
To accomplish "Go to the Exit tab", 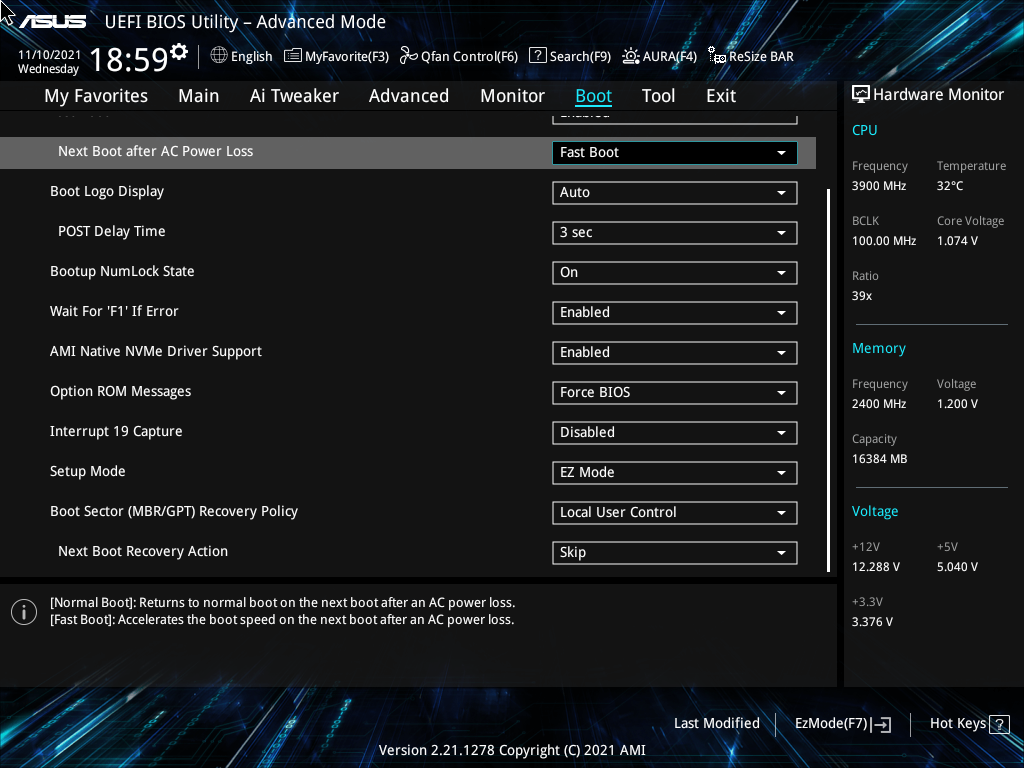I will point(721,96).
